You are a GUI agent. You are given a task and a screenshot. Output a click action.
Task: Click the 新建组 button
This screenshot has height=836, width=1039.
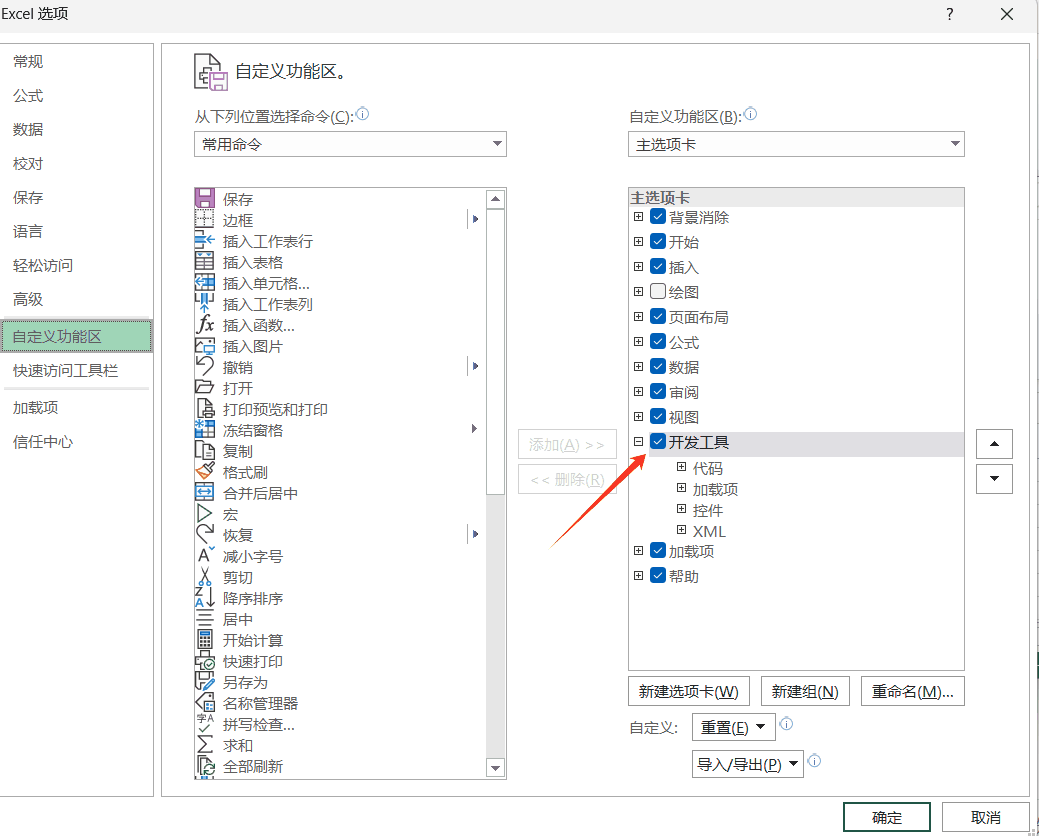coord(805,692)
